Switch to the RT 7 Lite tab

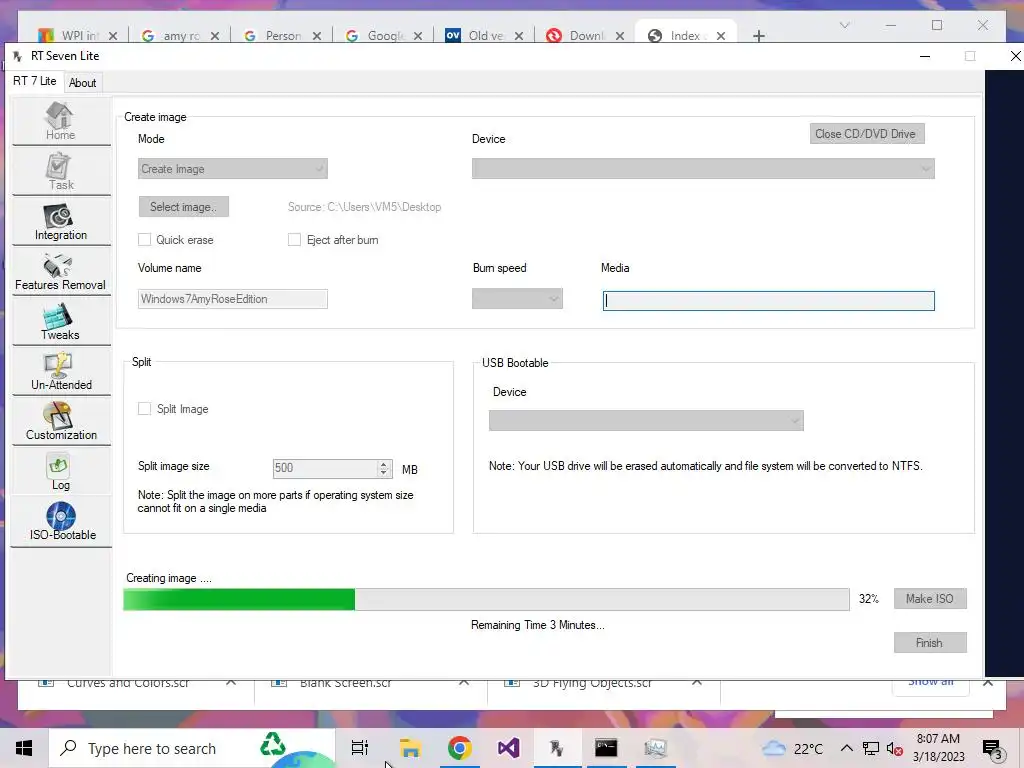(35, 81)
